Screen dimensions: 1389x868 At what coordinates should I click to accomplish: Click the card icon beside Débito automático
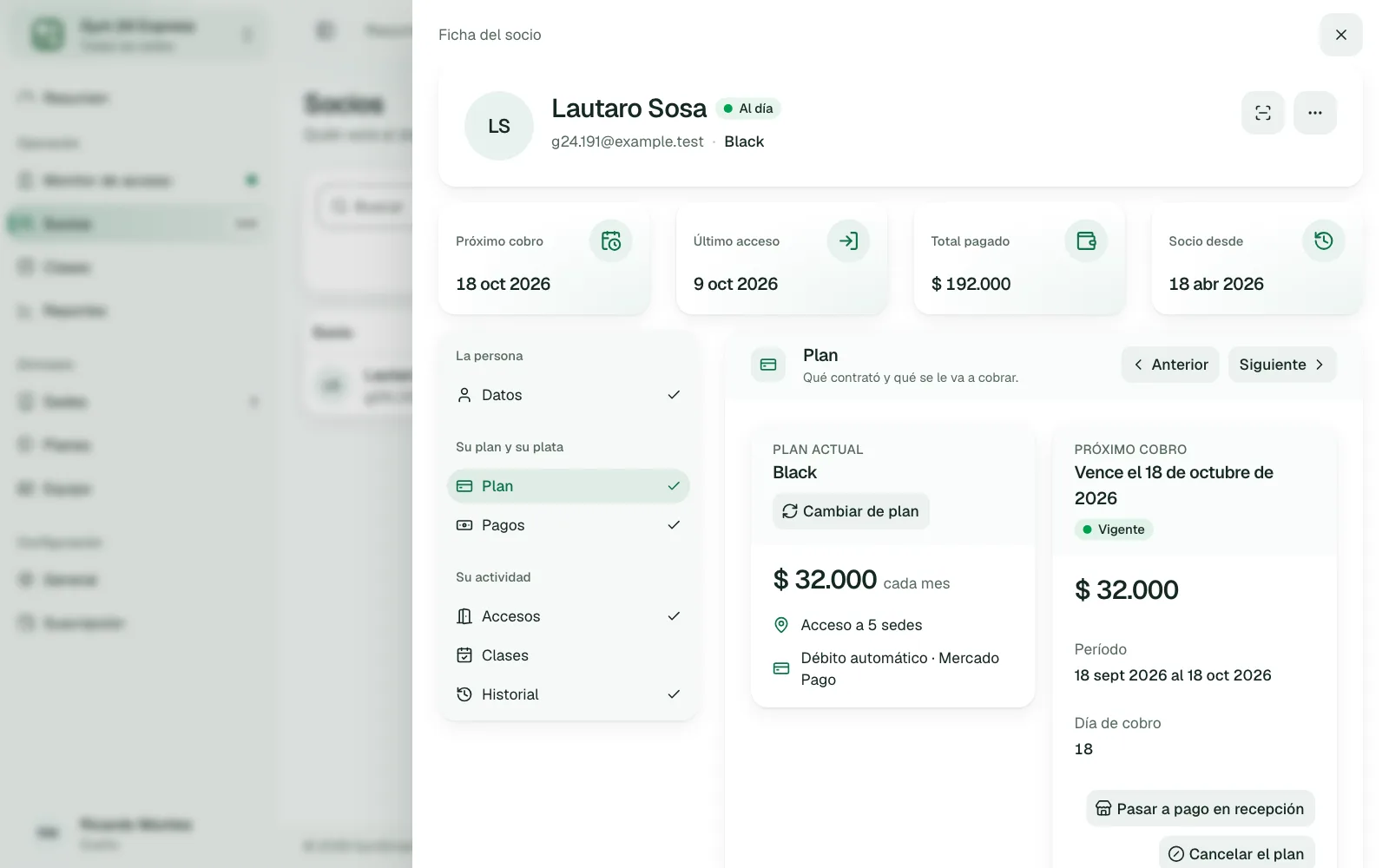point(781,668)
